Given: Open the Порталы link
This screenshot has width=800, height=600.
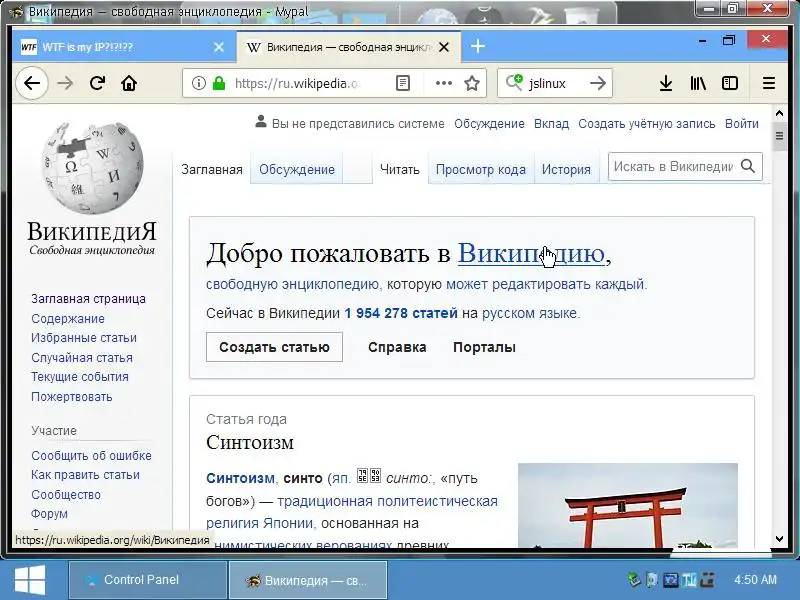Looking at the screenshot, I should [x=484, y=347].
